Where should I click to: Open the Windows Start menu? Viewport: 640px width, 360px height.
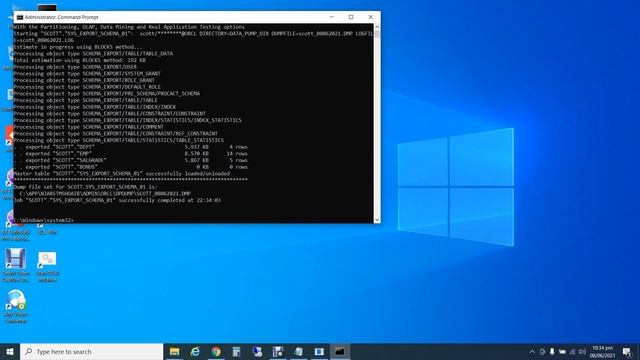10,351
